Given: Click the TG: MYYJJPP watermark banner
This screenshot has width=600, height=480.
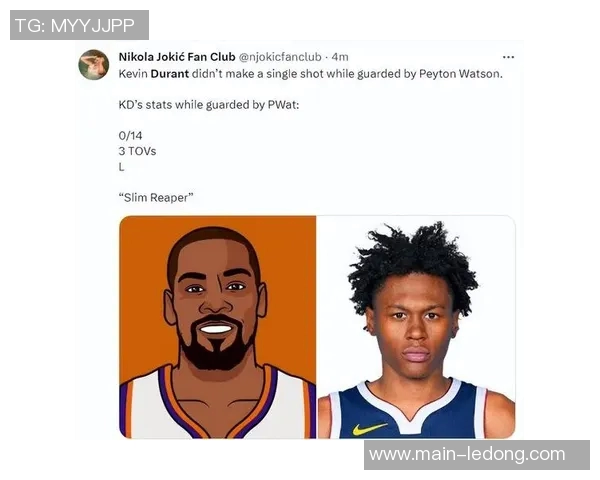Looking at the screenshot, I should click(79, 25).
